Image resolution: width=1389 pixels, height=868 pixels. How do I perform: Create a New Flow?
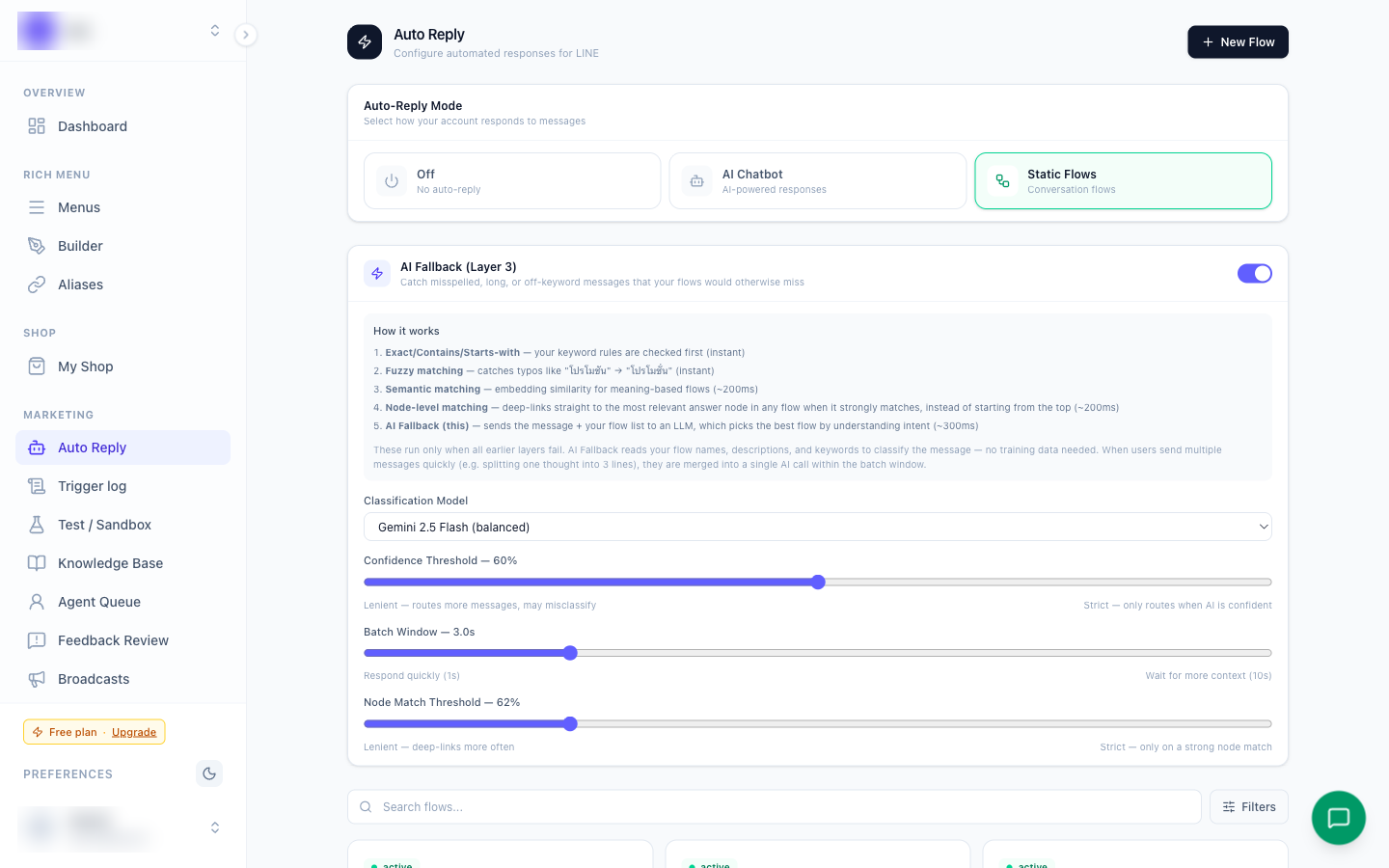click(x=1238, y=42)
